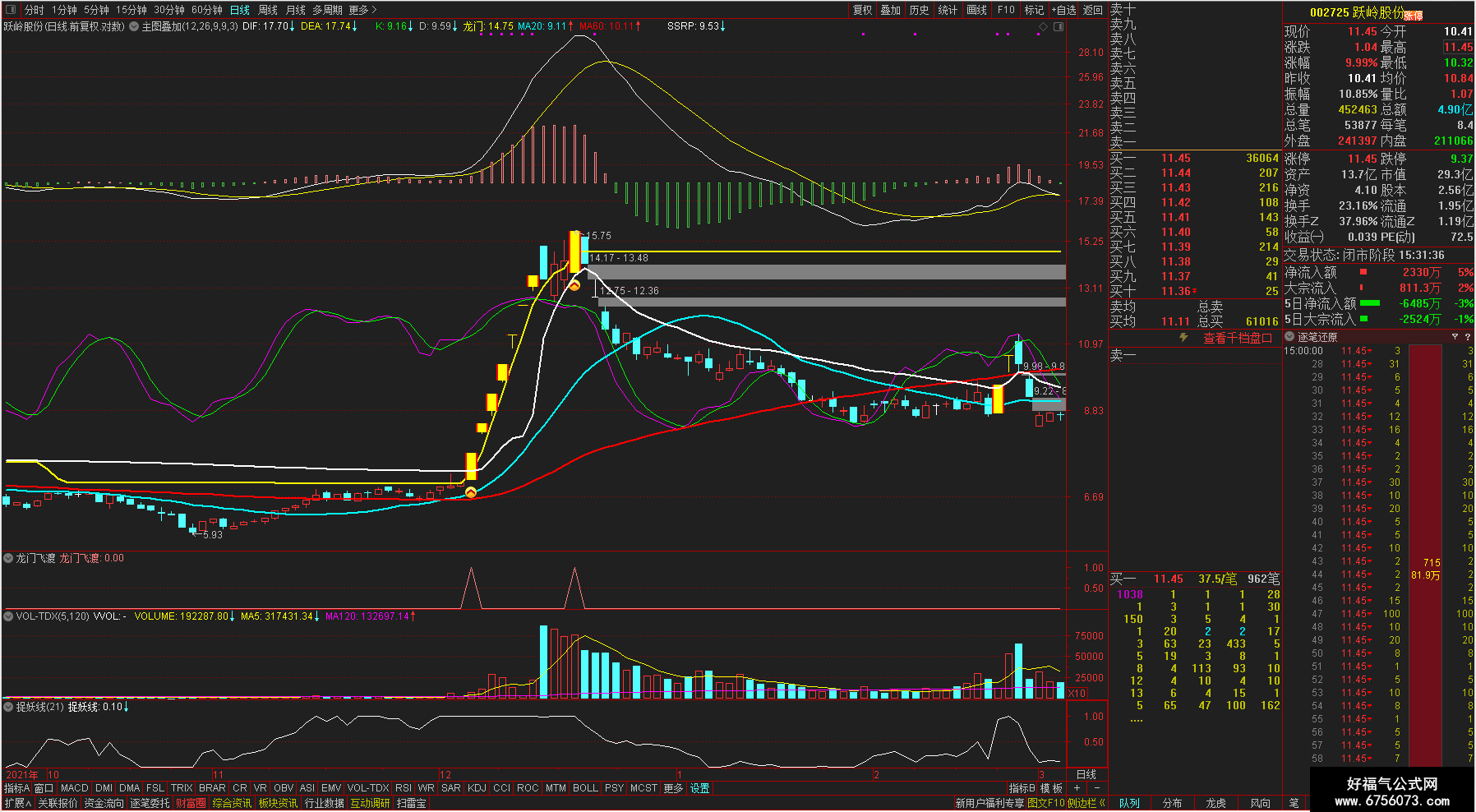
Task: Click the diamond marker icon above the chart
Action: tap(1044, 26)
